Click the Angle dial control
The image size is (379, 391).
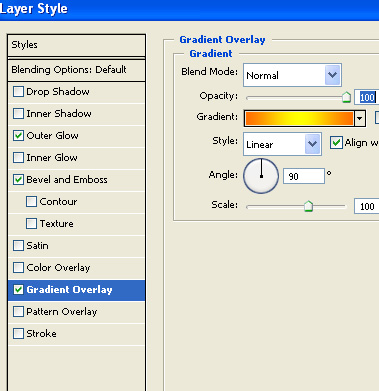(261, 176)
